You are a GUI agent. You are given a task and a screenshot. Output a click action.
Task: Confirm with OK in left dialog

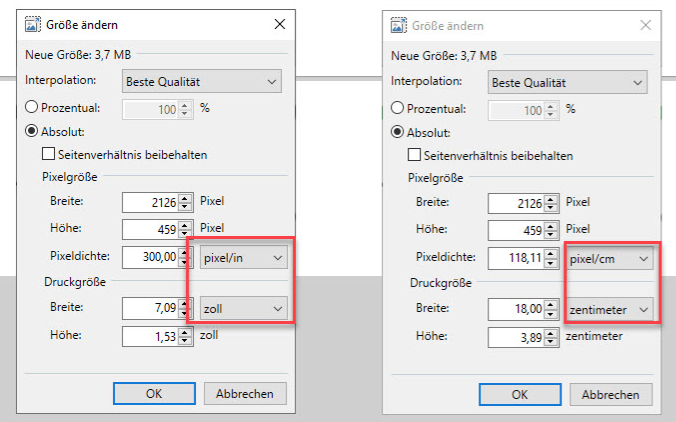point(154,394)
